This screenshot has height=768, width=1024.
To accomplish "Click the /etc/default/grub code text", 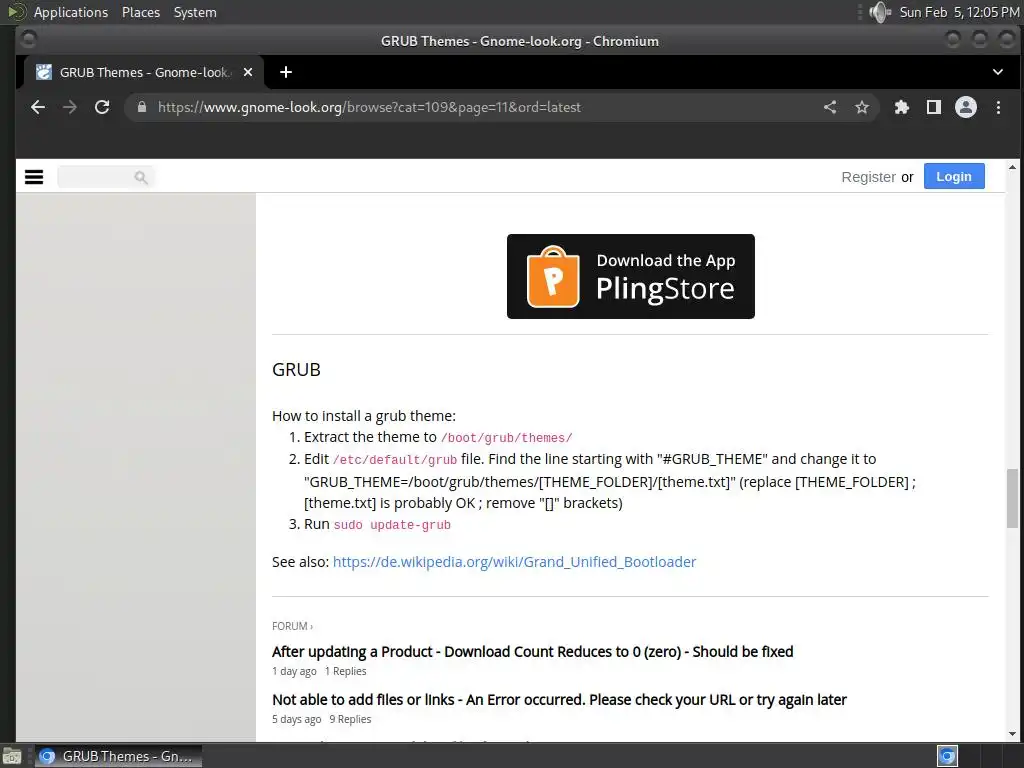I will click(x=395, y=460).
